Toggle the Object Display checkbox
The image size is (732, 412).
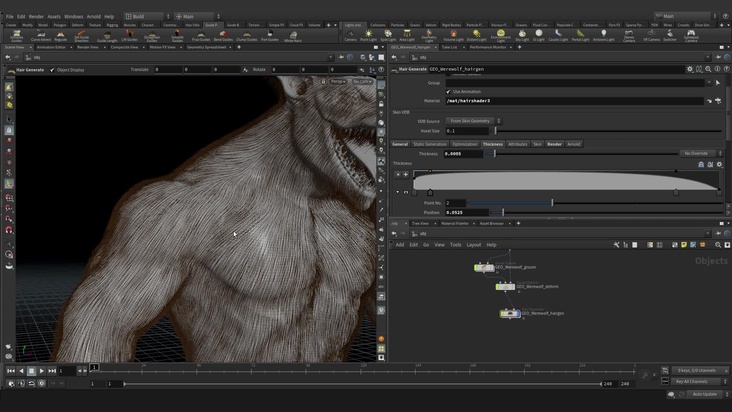(52, 70)
